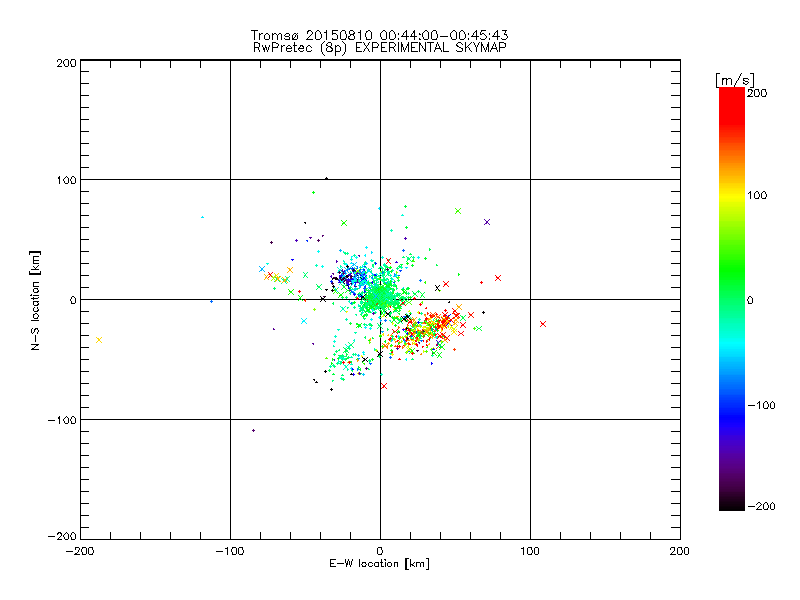The width and height of the screenshot is (800, 600).
Task: Click the '0' label beside the color bar
Action: click(x=750, y=300)
